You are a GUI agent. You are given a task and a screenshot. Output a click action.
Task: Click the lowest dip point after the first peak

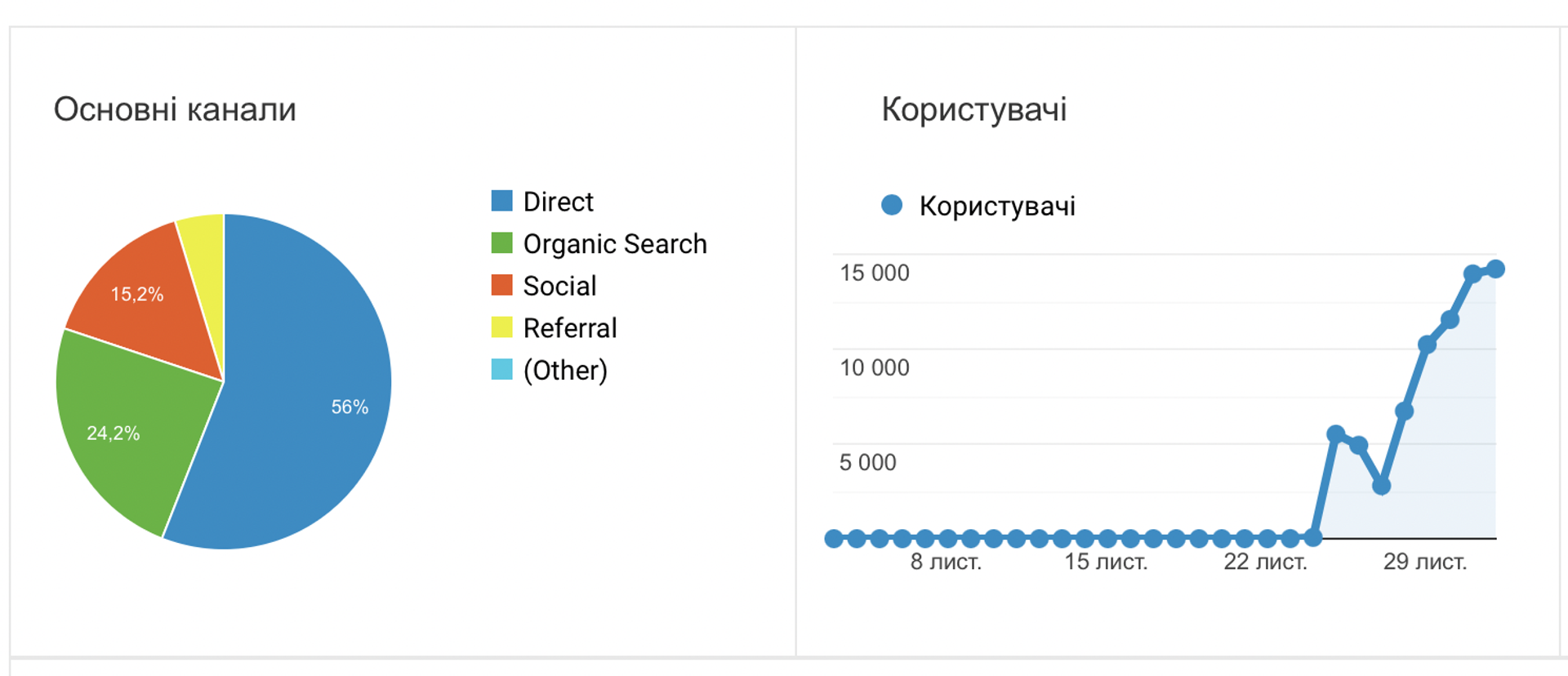coord(1381,486)
